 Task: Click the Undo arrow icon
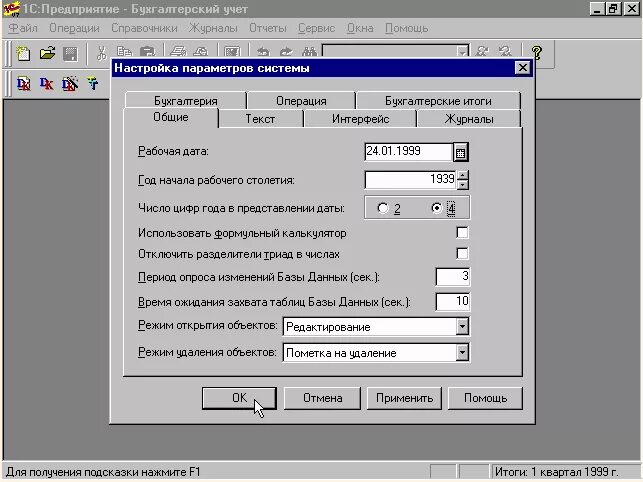(263, 52)
